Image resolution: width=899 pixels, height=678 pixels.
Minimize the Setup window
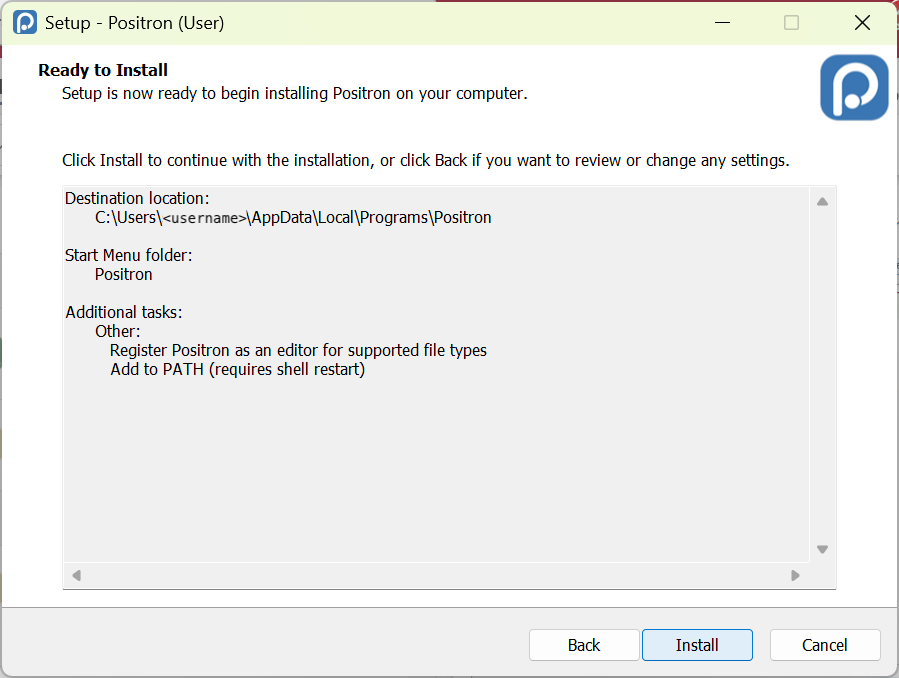722,22
